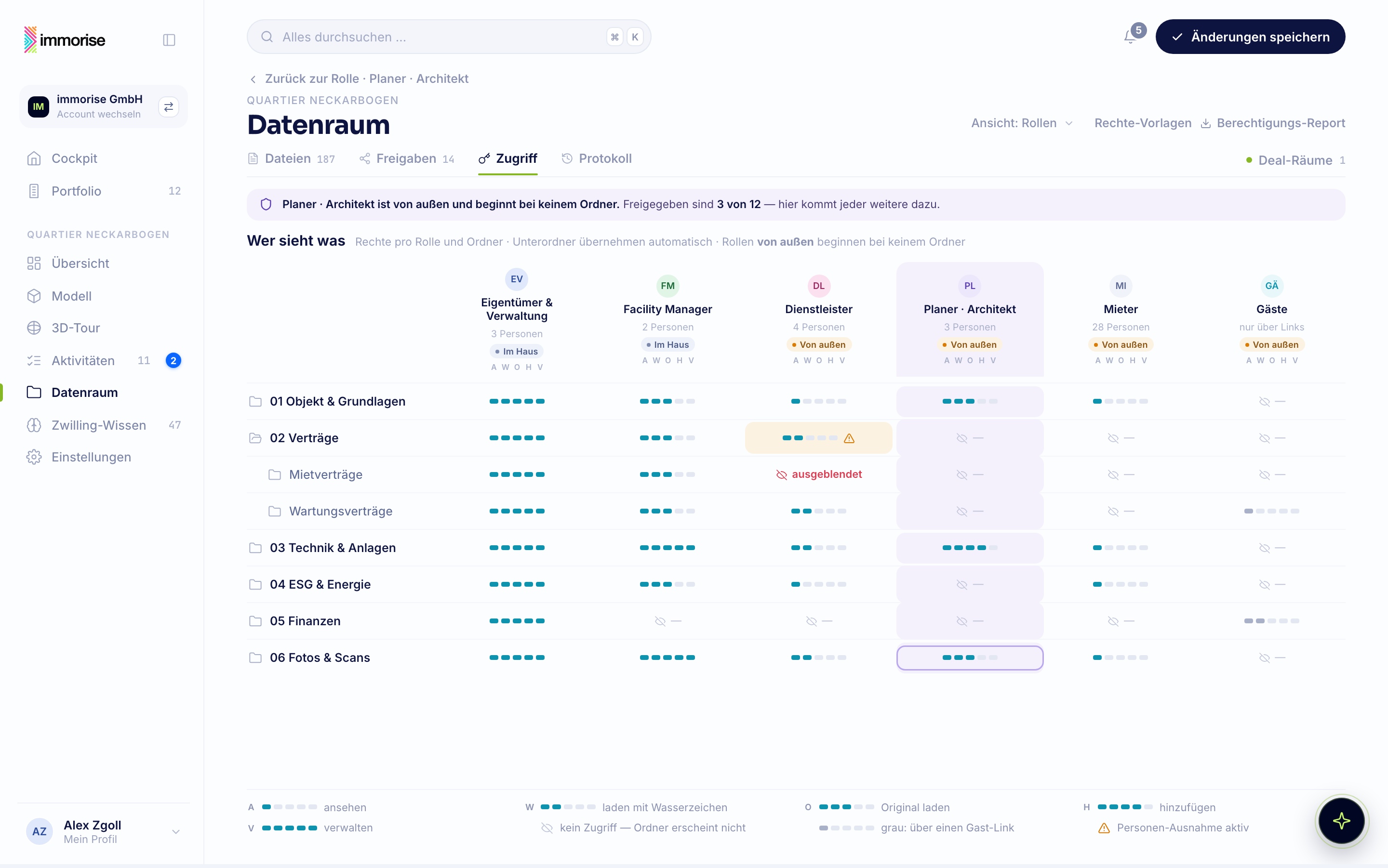Adjust Eigentümer rights level on 01 Objekt & Grundlagen
This screenshot has height=868, width=1388.
pos(517,402)
